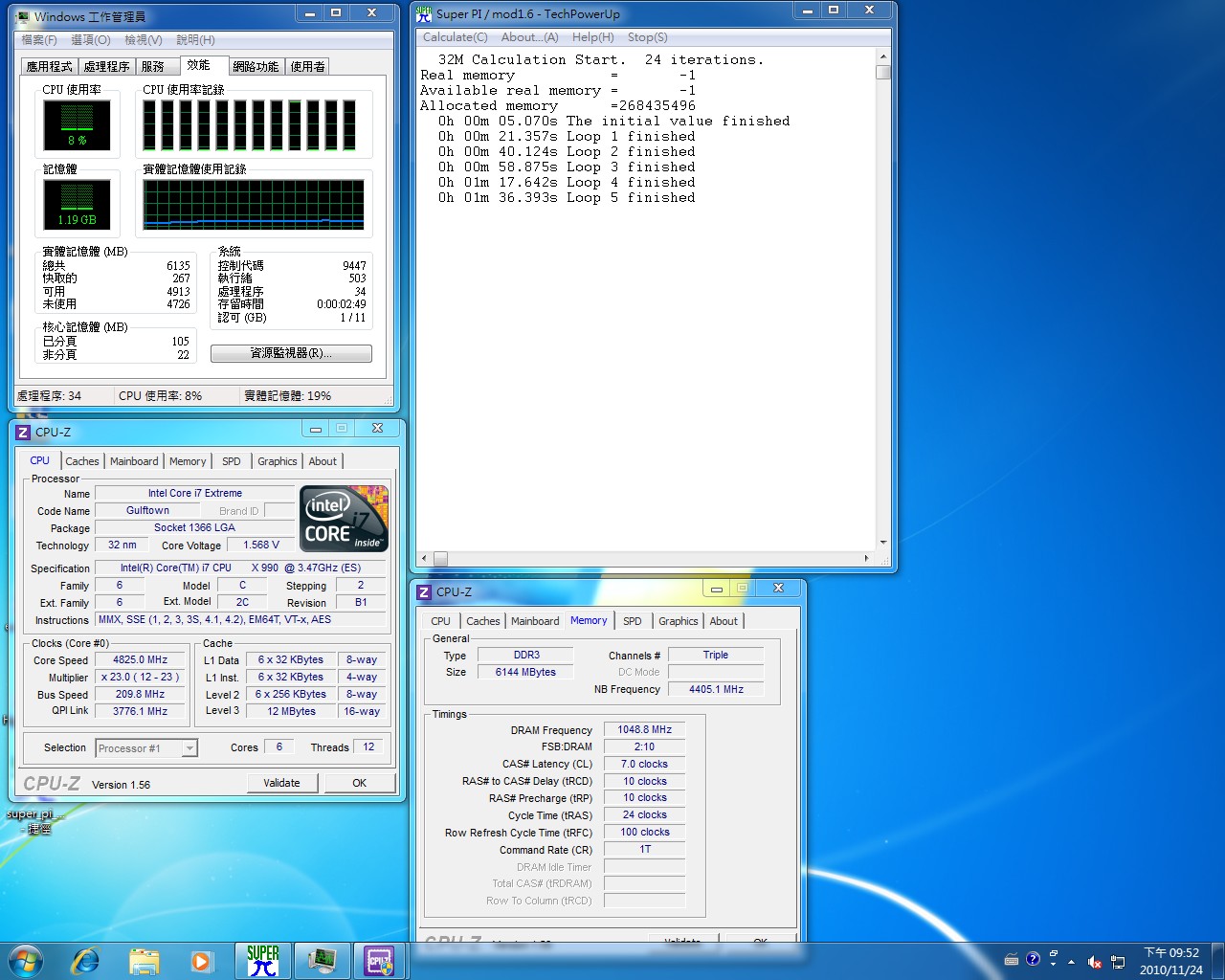The height and width of the screenshot is (980, 1225).
Task: Open SPD tab in CPU-Z Memory window
Action: [633, 621]
